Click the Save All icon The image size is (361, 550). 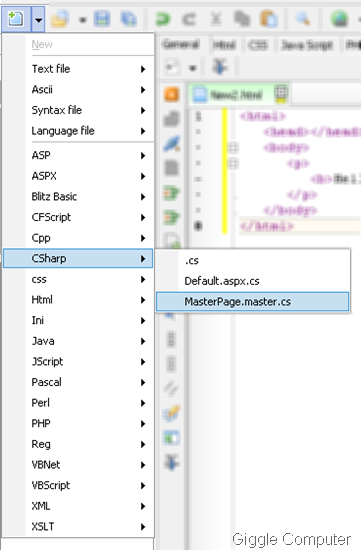pos(128,19)
